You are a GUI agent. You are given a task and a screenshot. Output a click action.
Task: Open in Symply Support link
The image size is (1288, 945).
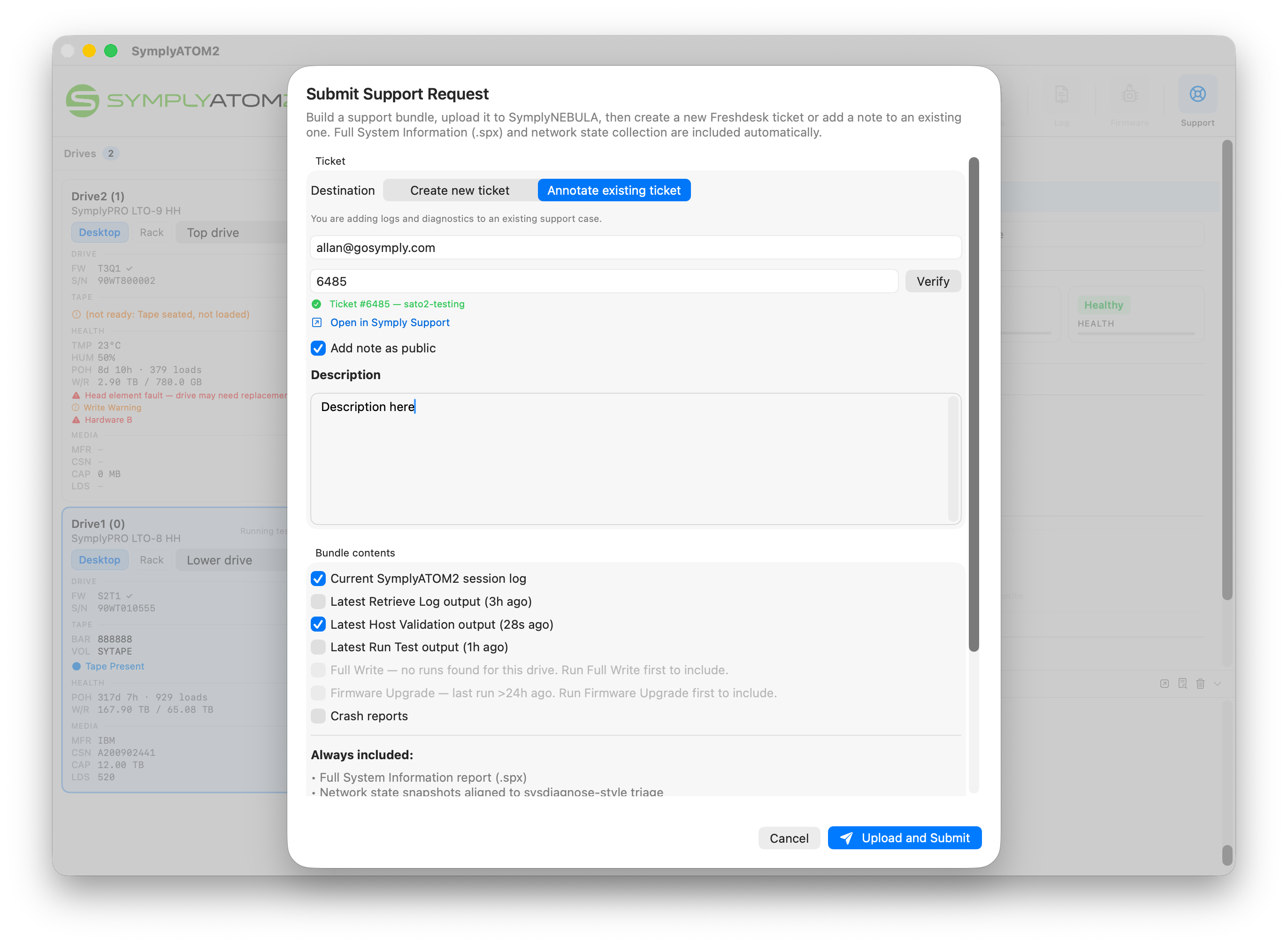pos(390,323)
